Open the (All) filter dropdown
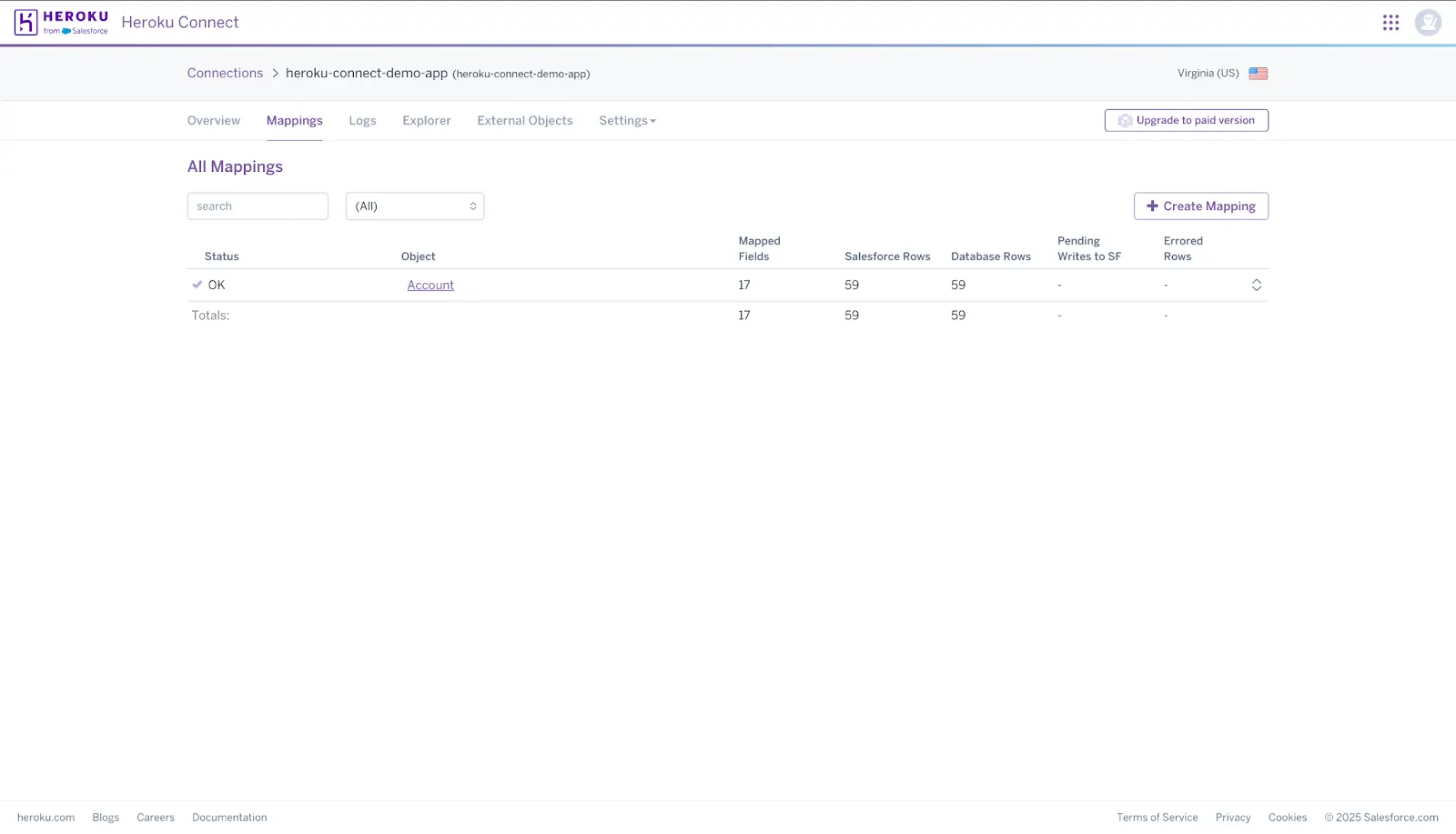 point(414,206)
